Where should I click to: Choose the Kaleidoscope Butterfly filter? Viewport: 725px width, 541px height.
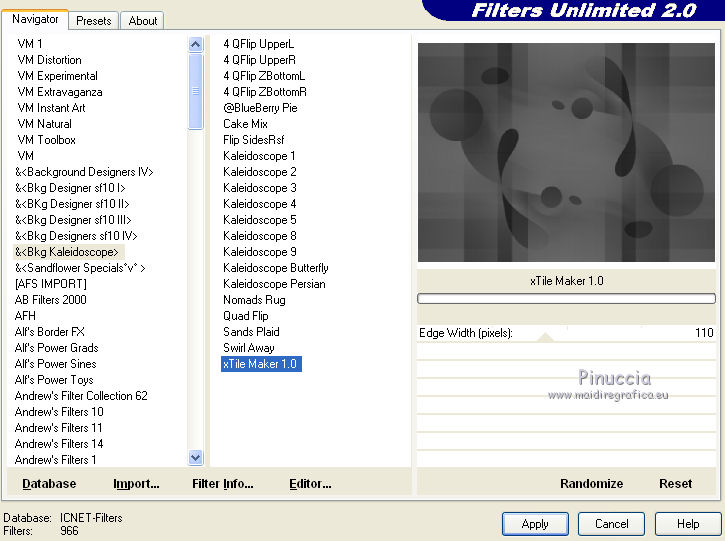[276, 268]
